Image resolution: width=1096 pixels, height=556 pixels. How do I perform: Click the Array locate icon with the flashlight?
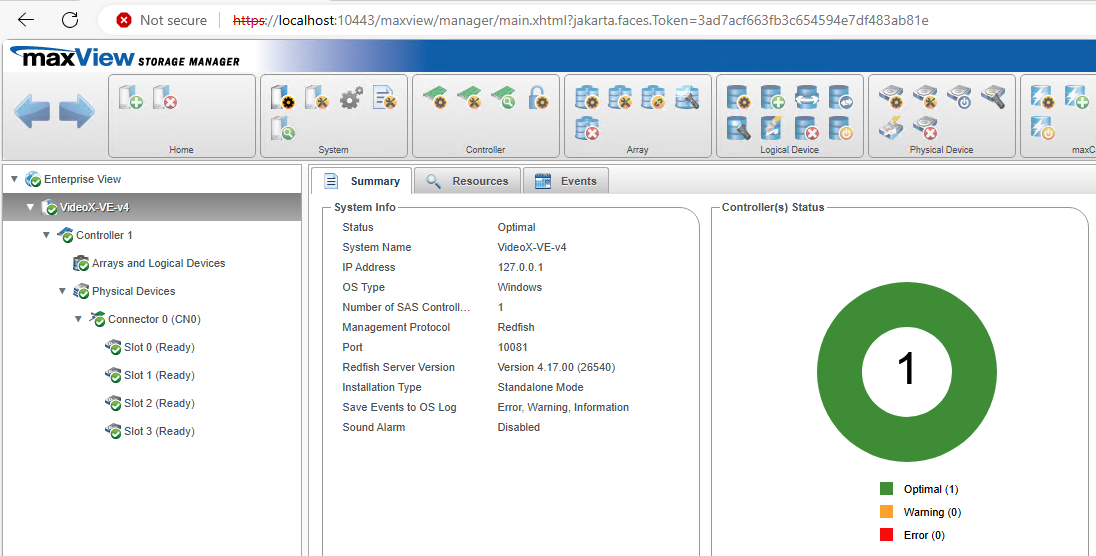[x=688, y=97]
